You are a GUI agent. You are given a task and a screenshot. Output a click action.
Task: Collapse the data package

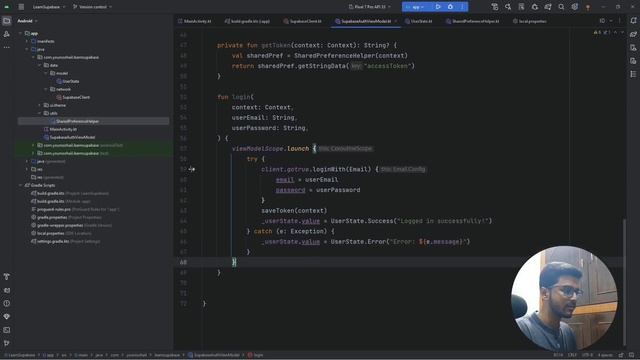click(x=40, y=65)
